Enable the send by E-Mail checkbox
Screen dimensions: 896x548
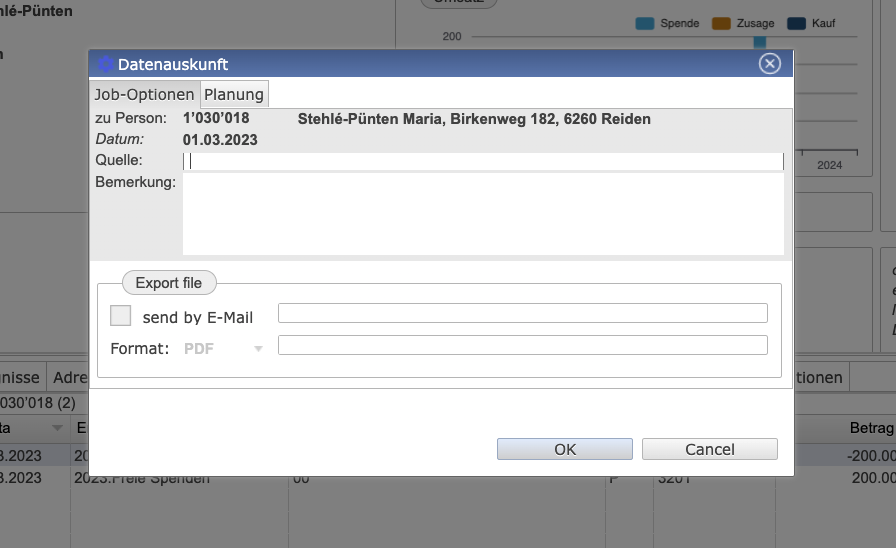pyautogui.click(x=121, y=316)
